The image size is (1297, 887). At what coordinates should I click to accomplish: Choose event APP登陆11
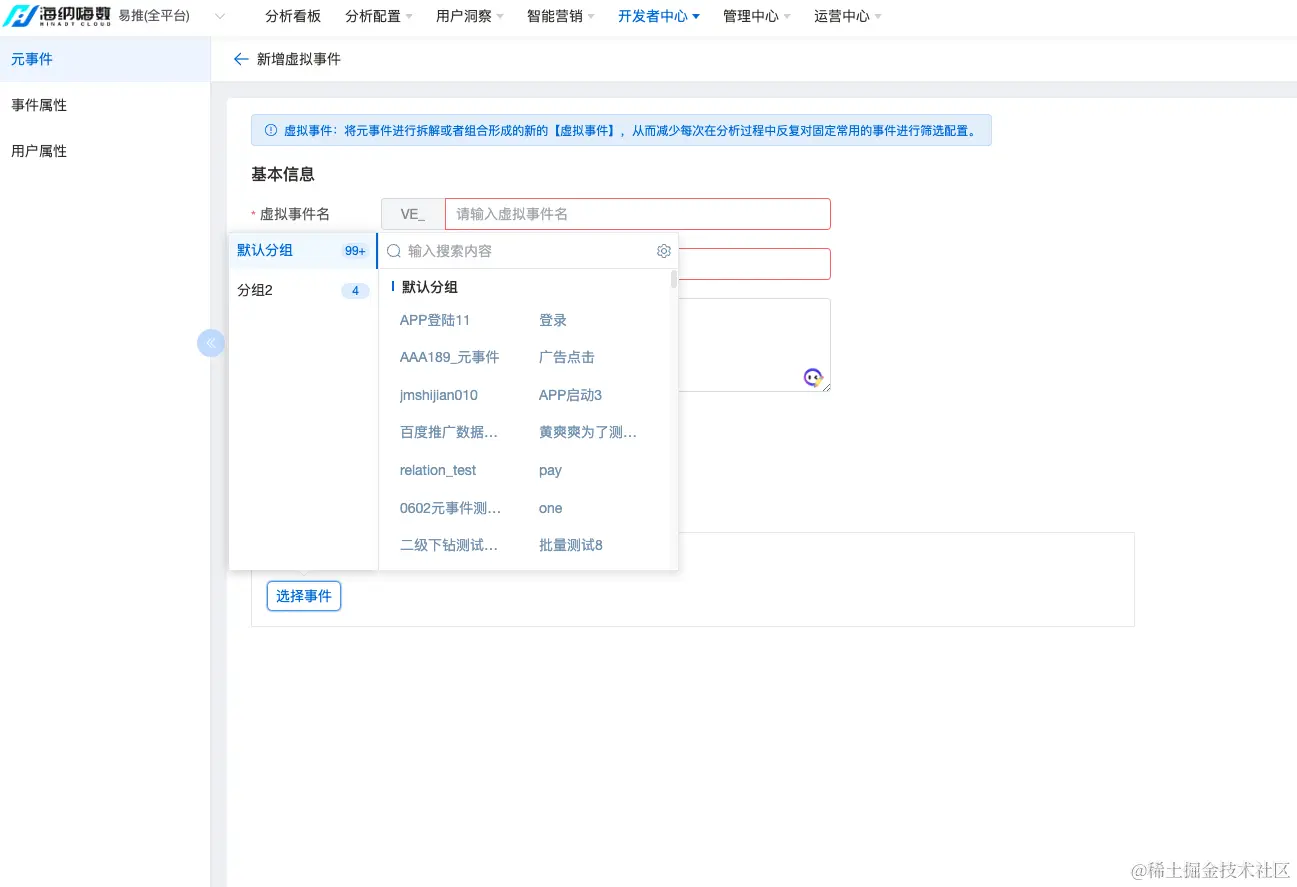tap(435, 320)
